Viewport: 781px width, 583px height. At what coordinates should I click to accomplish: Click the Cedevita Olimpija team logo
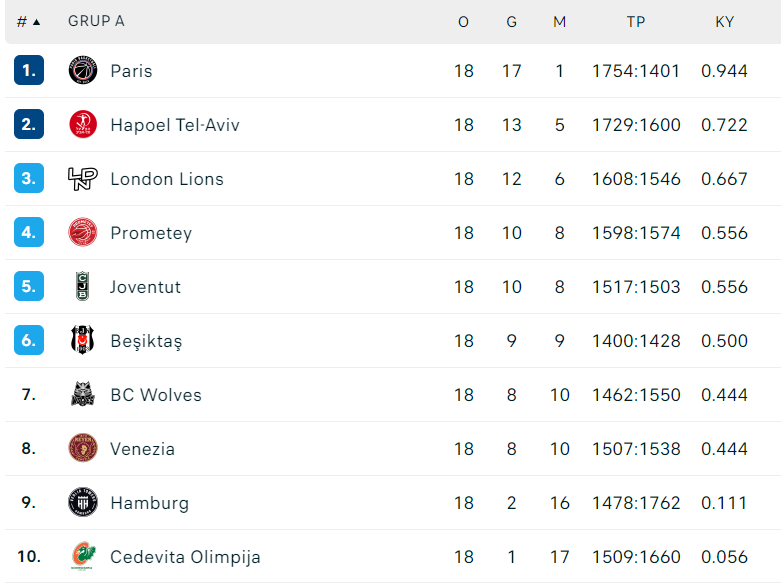83,557
